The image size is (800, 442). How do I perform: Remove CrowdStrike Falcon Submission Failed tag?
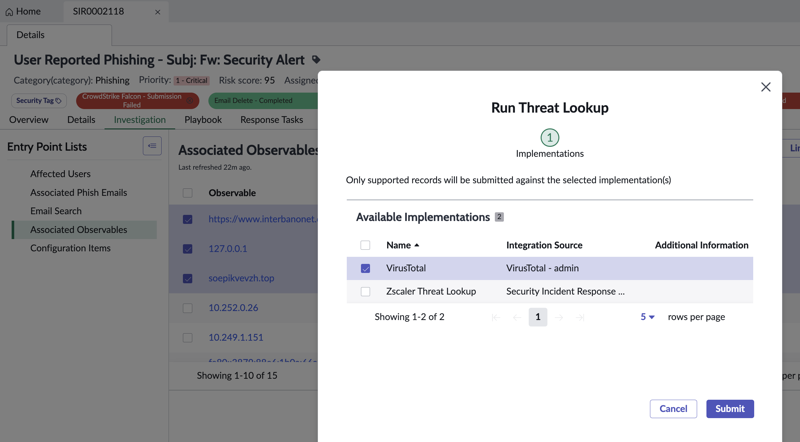point(190,101)
